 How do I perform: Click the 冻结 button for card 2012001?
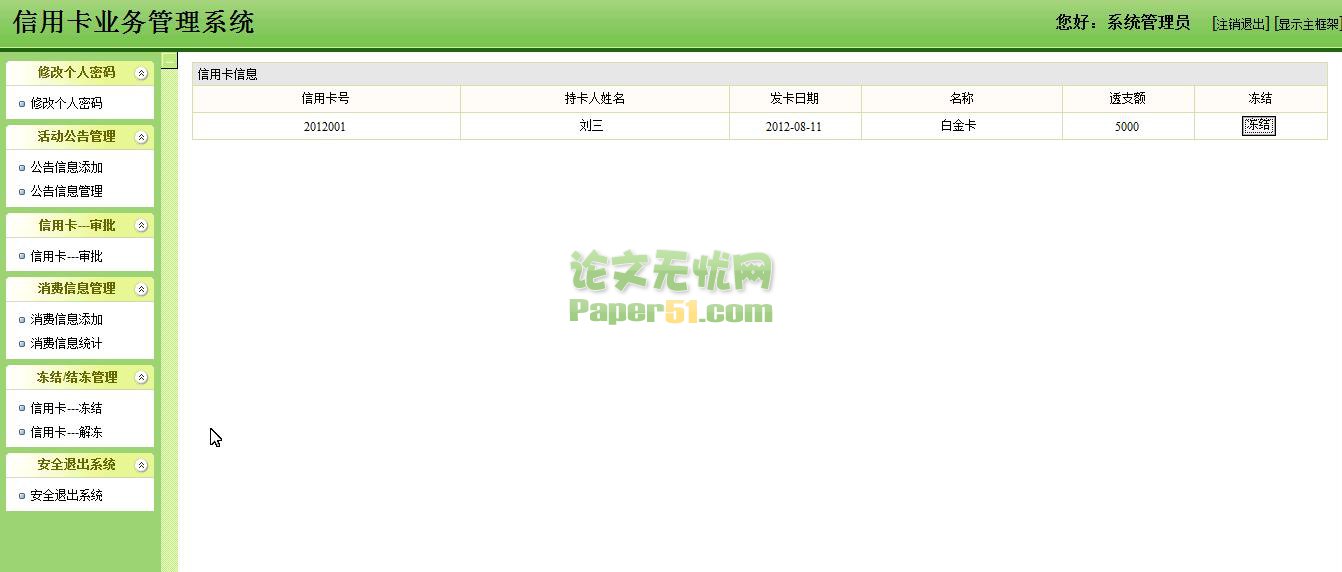[1259, 125]
